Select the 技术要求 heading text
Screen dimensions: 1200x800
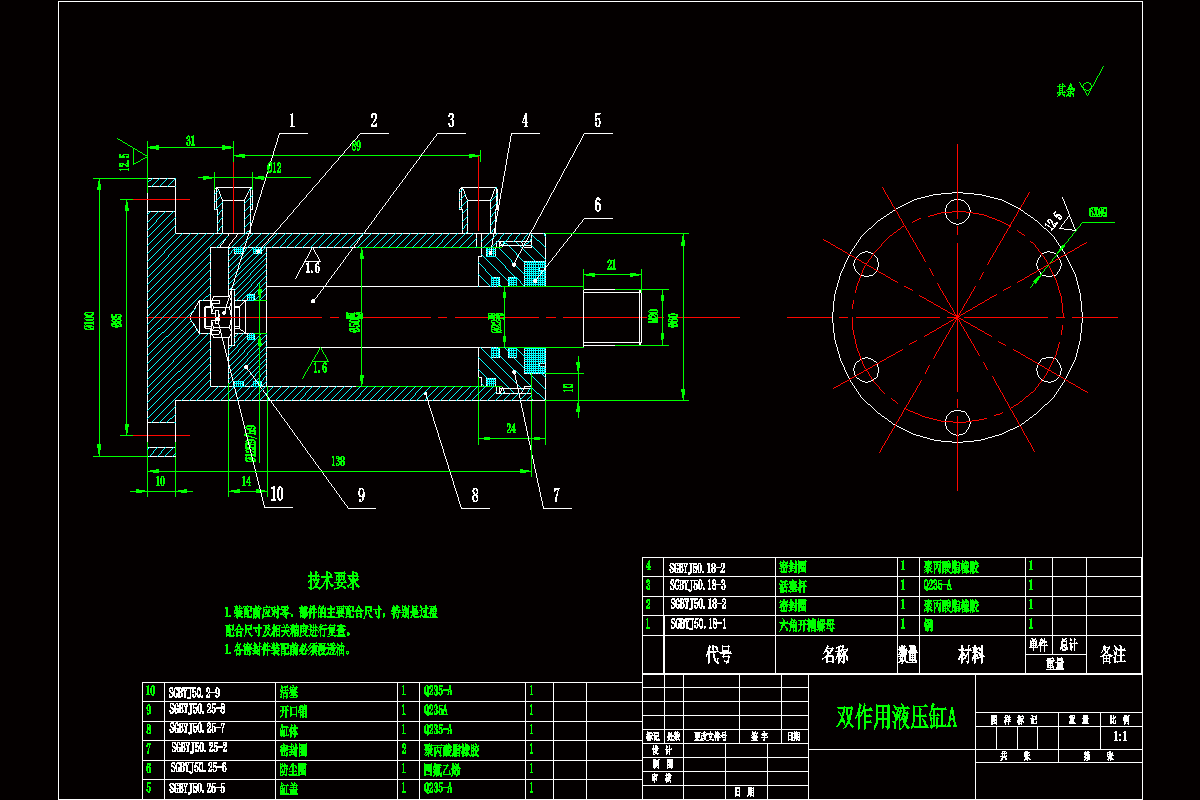point(334,580)
